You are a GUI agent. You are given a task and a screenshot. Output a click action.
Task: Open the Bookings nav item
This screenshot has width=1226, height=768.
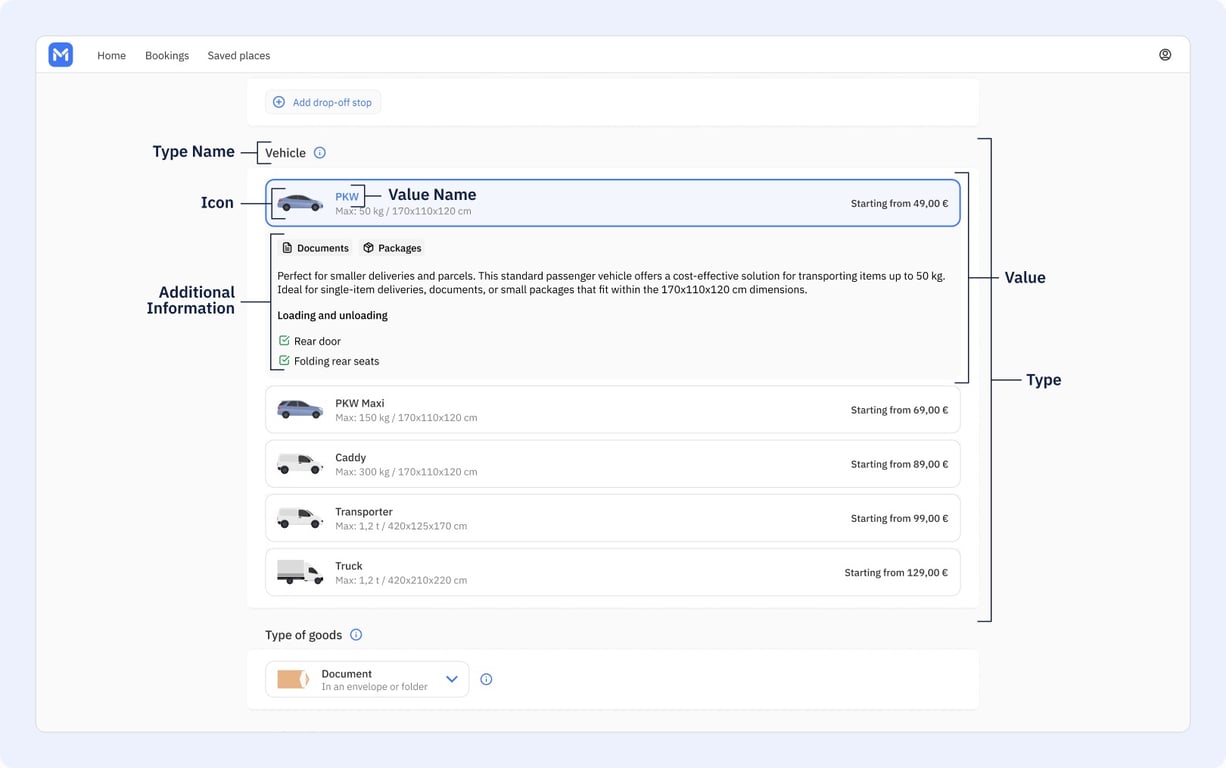pos(167,55)
